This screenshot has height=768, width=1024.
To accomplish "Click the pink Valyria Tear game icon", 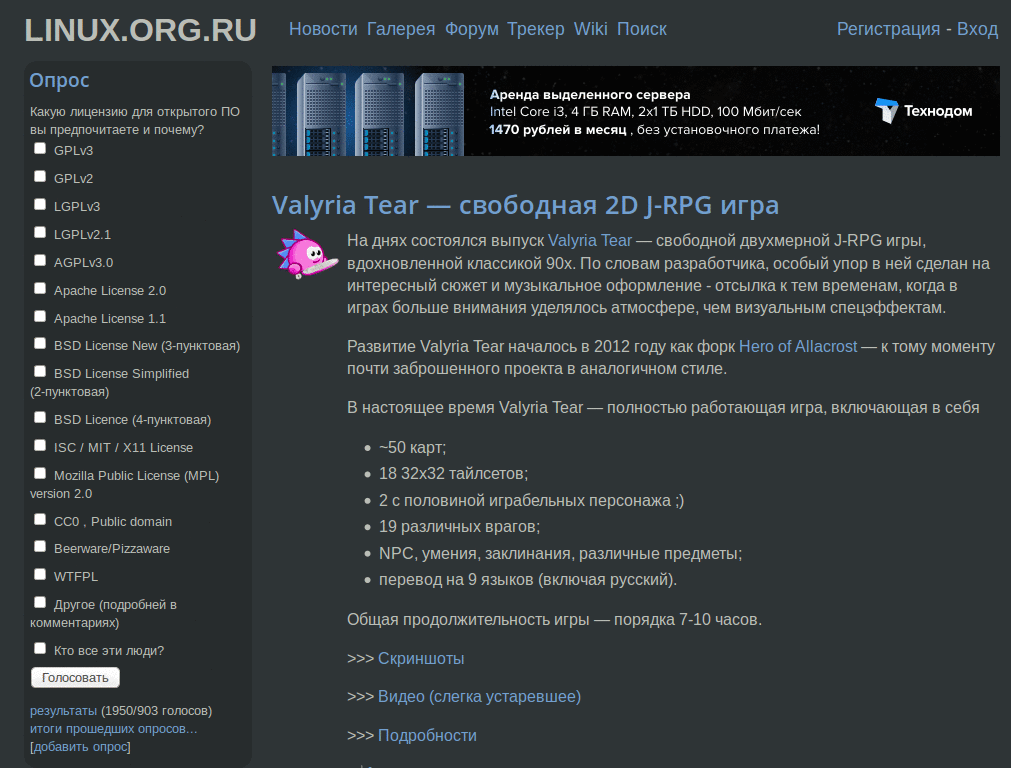I will pos(308,254).
